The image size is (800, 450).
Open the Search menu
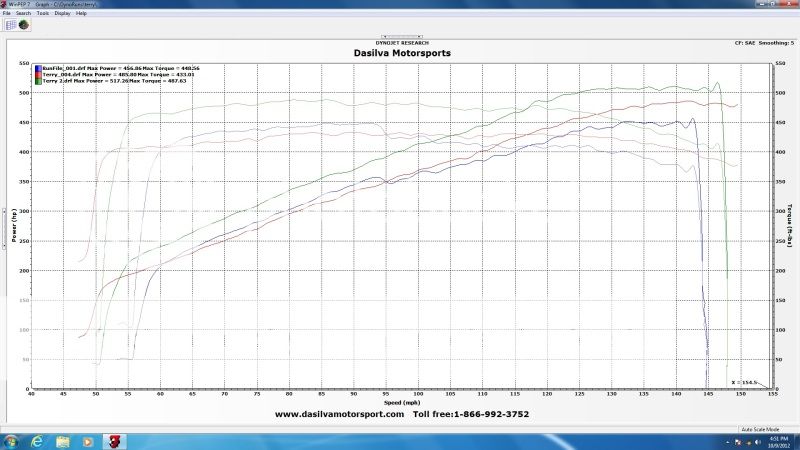pos(21,13)
